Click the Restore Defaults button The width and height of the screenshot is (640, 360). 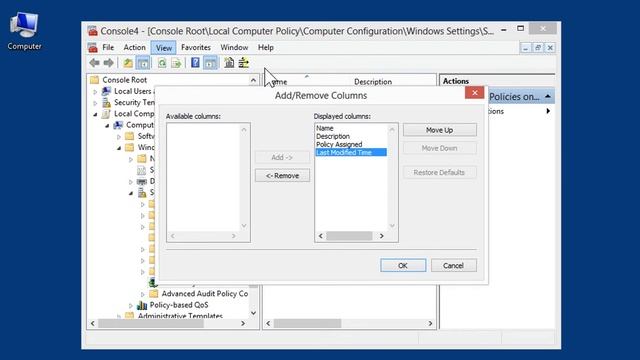pyautogui.click(x=440, y=172)
